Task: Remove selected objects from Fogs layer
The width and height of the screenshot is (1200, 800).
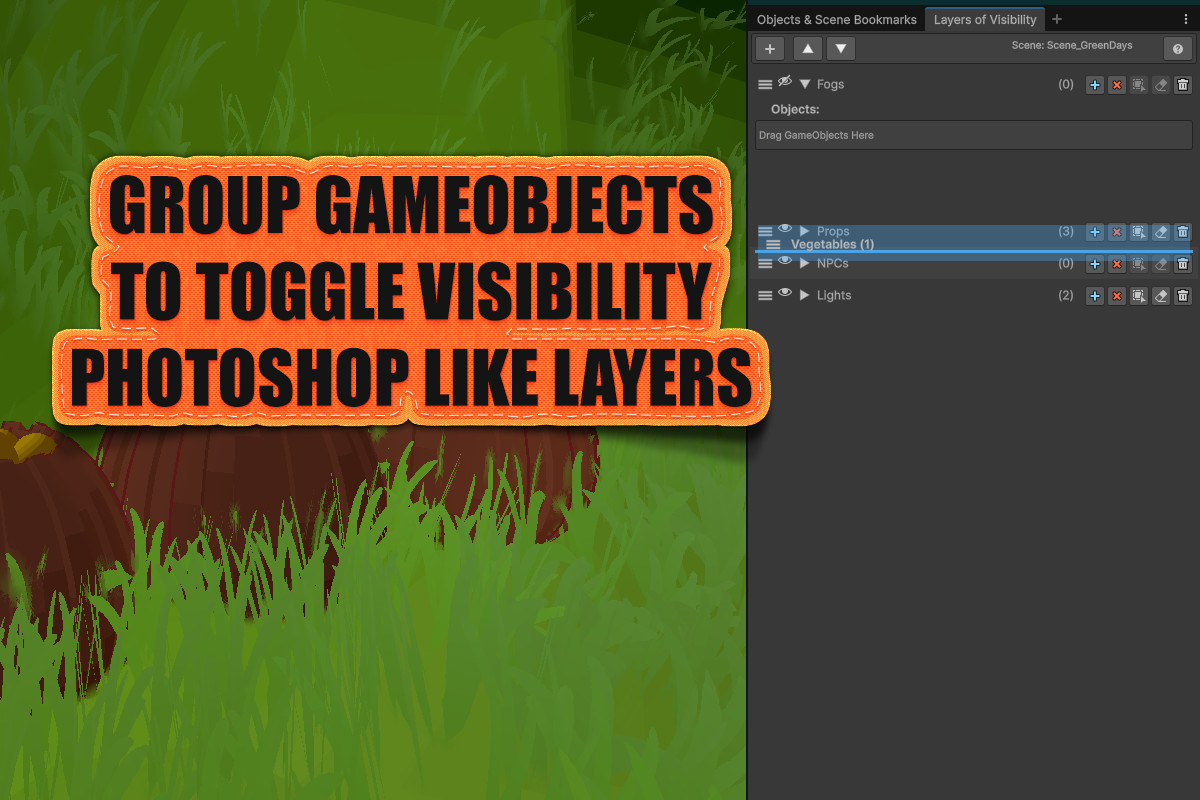Action: coord(1117,85)
